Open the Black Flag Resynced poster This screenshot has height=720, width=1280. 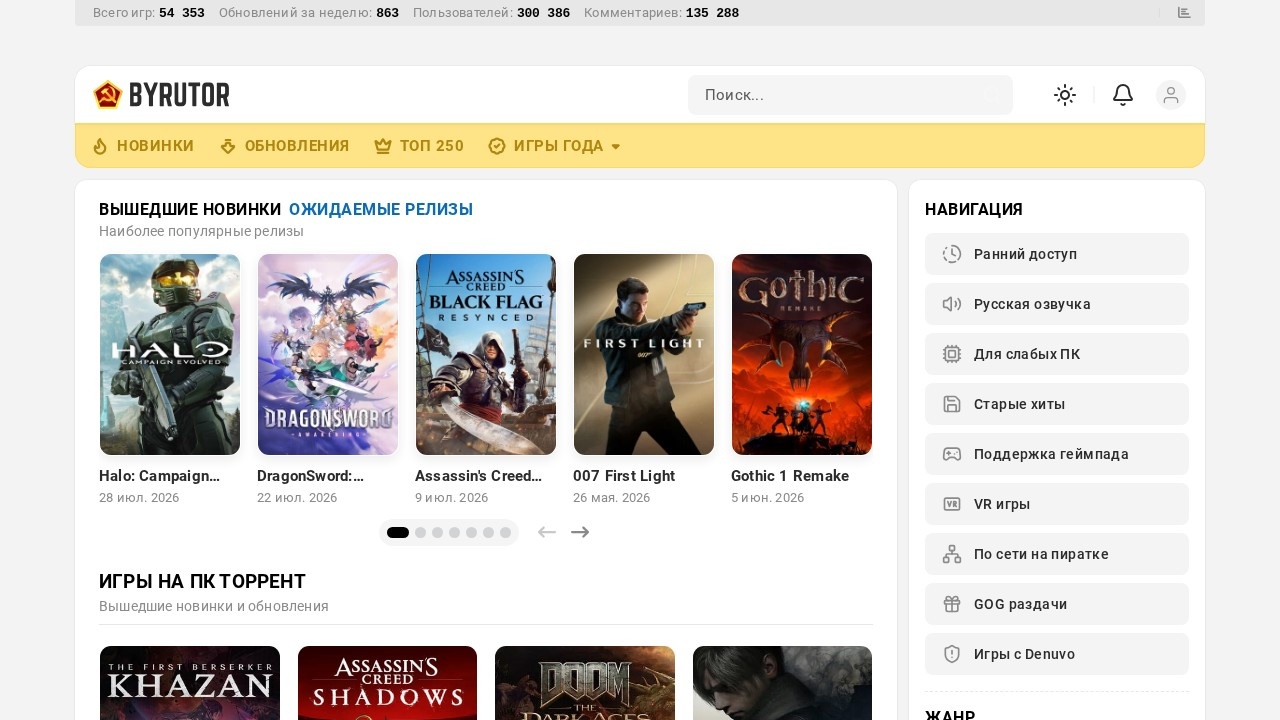point(486,354)
